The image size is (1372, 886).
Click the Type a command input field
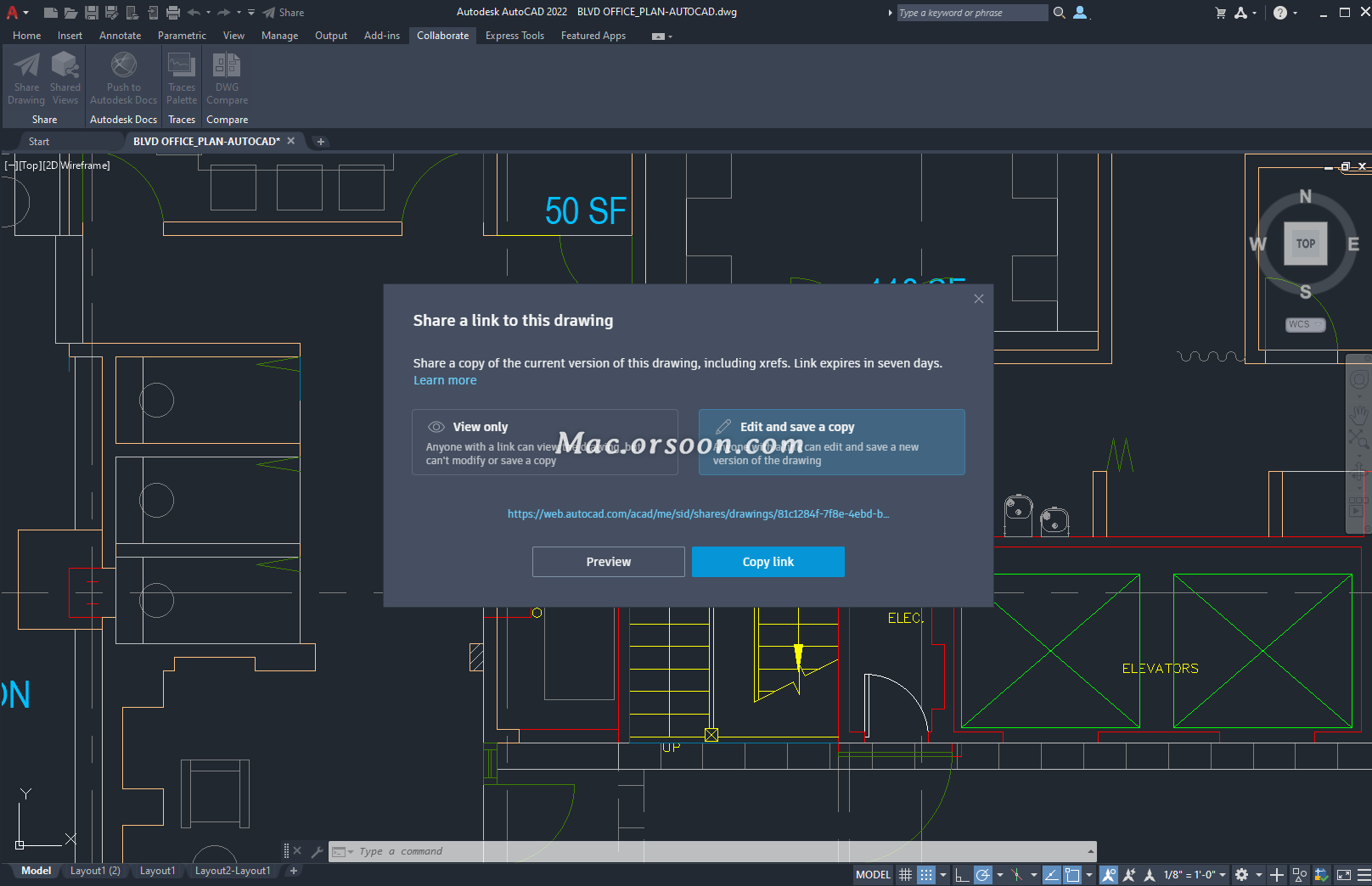713,851
